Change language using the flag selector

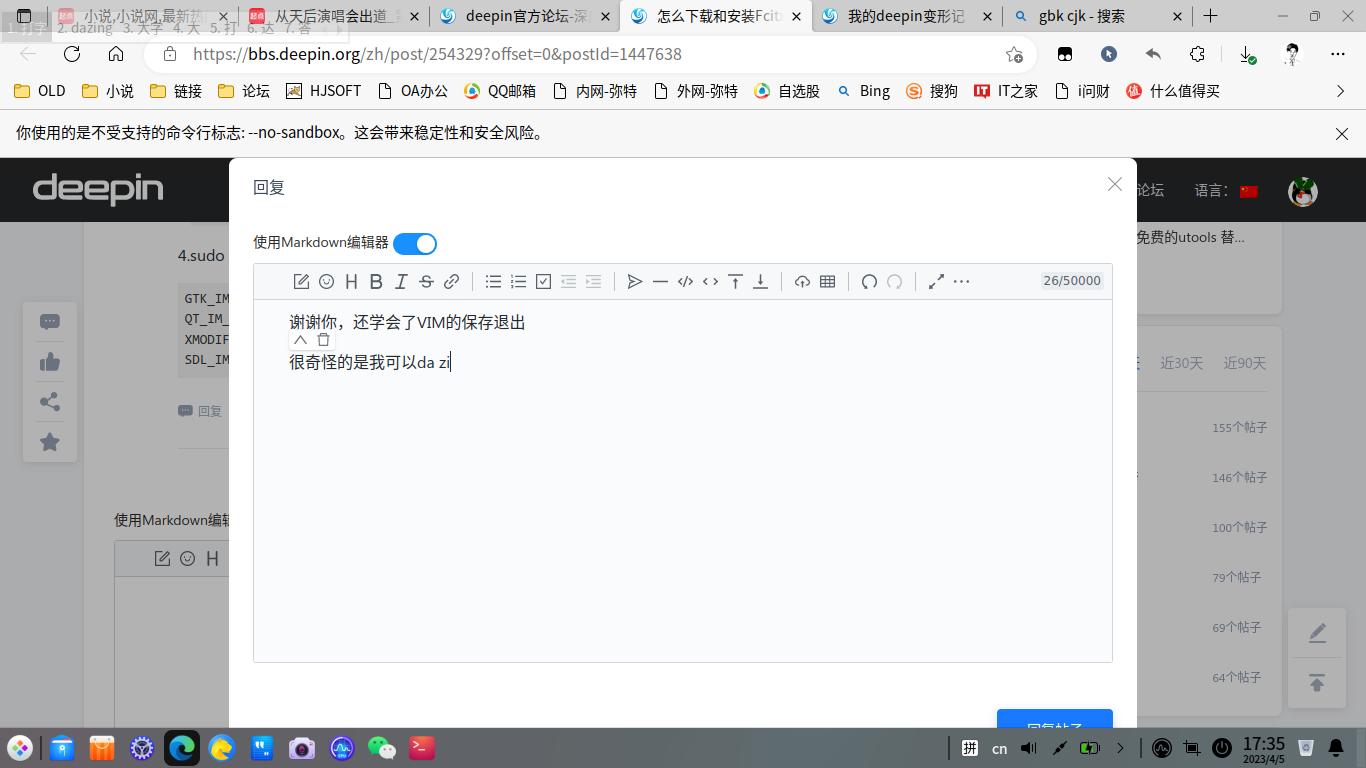pos(1249,191)
